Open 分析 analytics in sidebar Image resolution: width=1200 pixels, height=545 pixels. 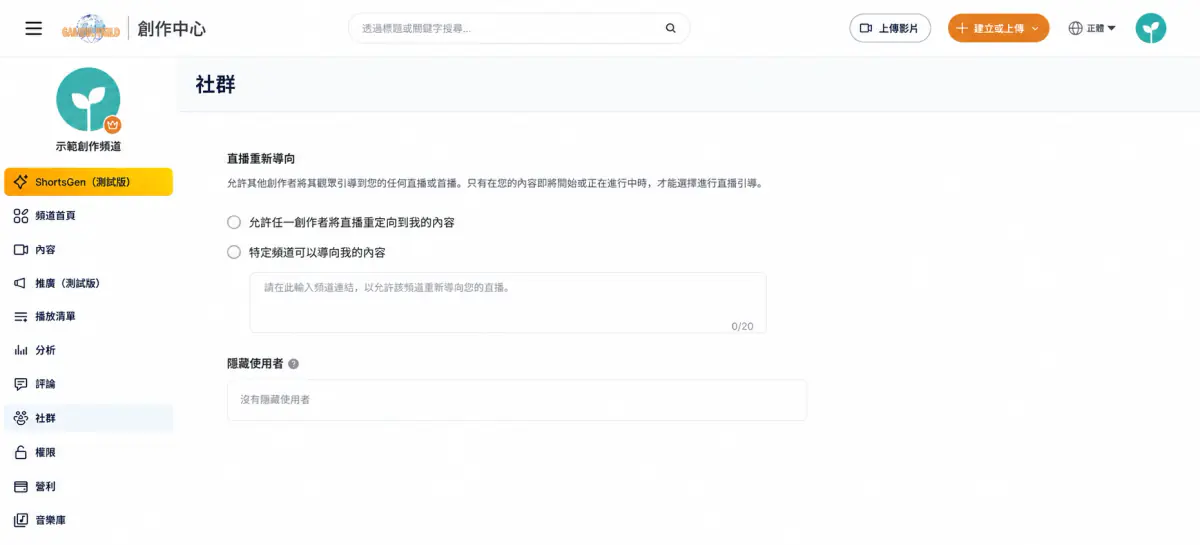point(88,350)
